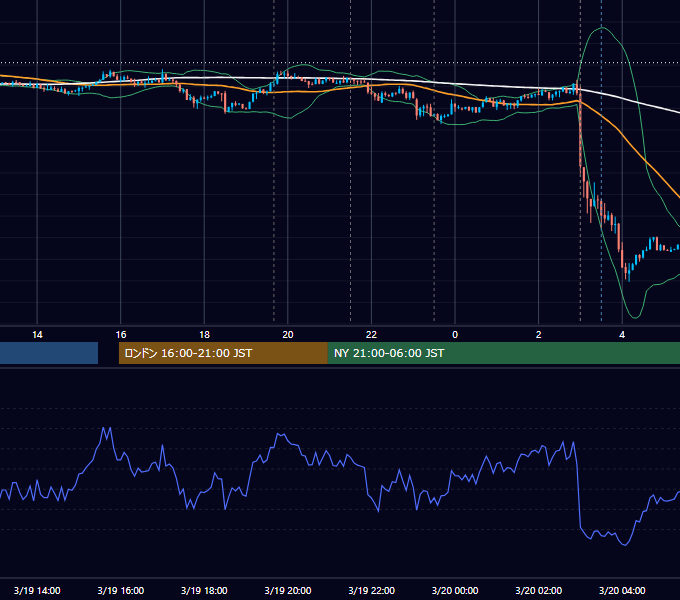Click the 14 hour axis label
This screenshot has width=680, height=600.
tap(37, 335)
